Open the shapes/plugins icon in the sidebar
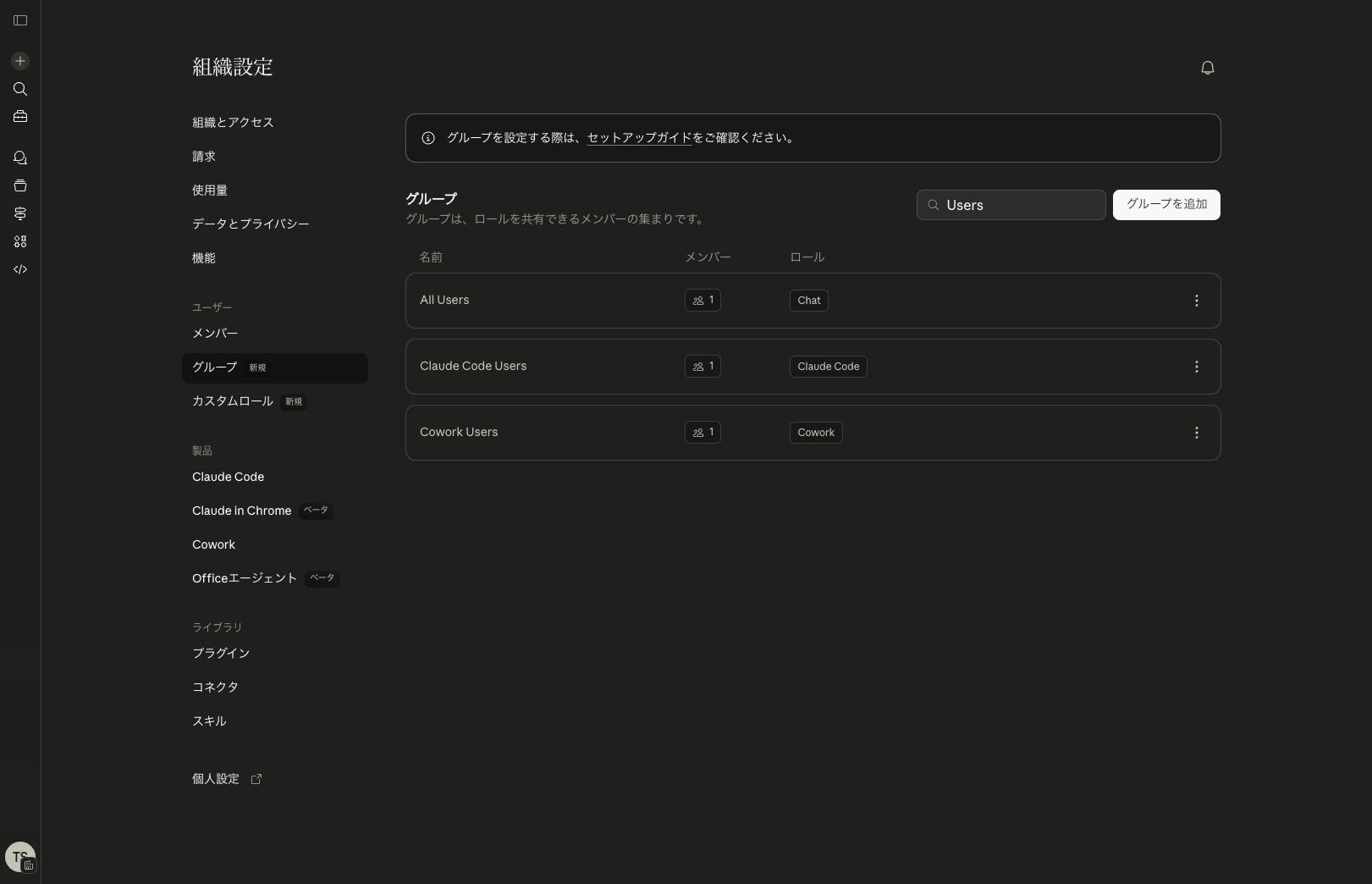Image resolution: width=1372 pixels, height=884 pixels. click(x=19, y=241)
